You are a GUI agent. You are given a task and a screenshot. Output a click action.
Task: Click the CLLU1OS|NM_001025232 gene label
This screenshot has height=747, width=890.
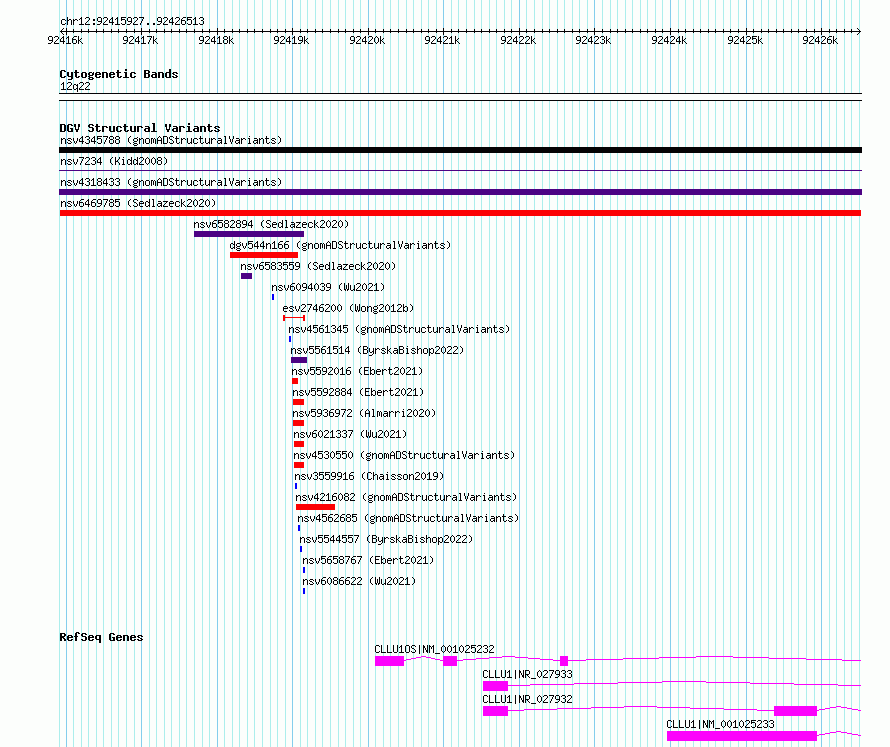434,649
